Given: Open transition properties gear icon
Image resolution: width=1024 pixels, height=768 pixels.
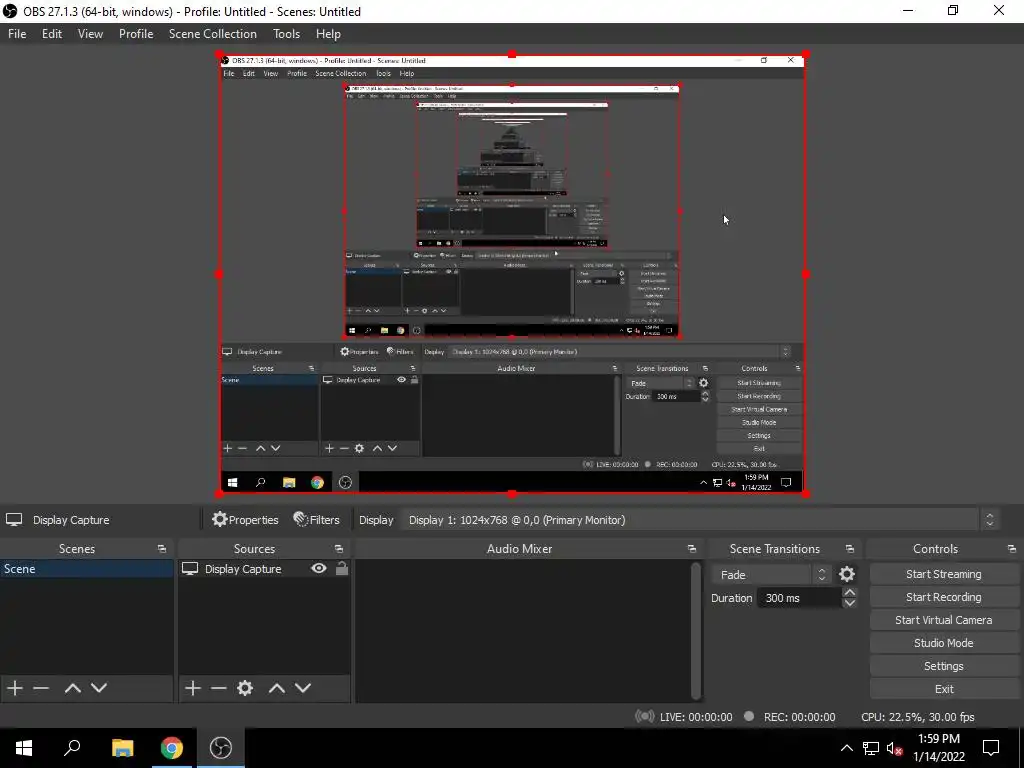Looking at the screenshot, I should [847, 574].
